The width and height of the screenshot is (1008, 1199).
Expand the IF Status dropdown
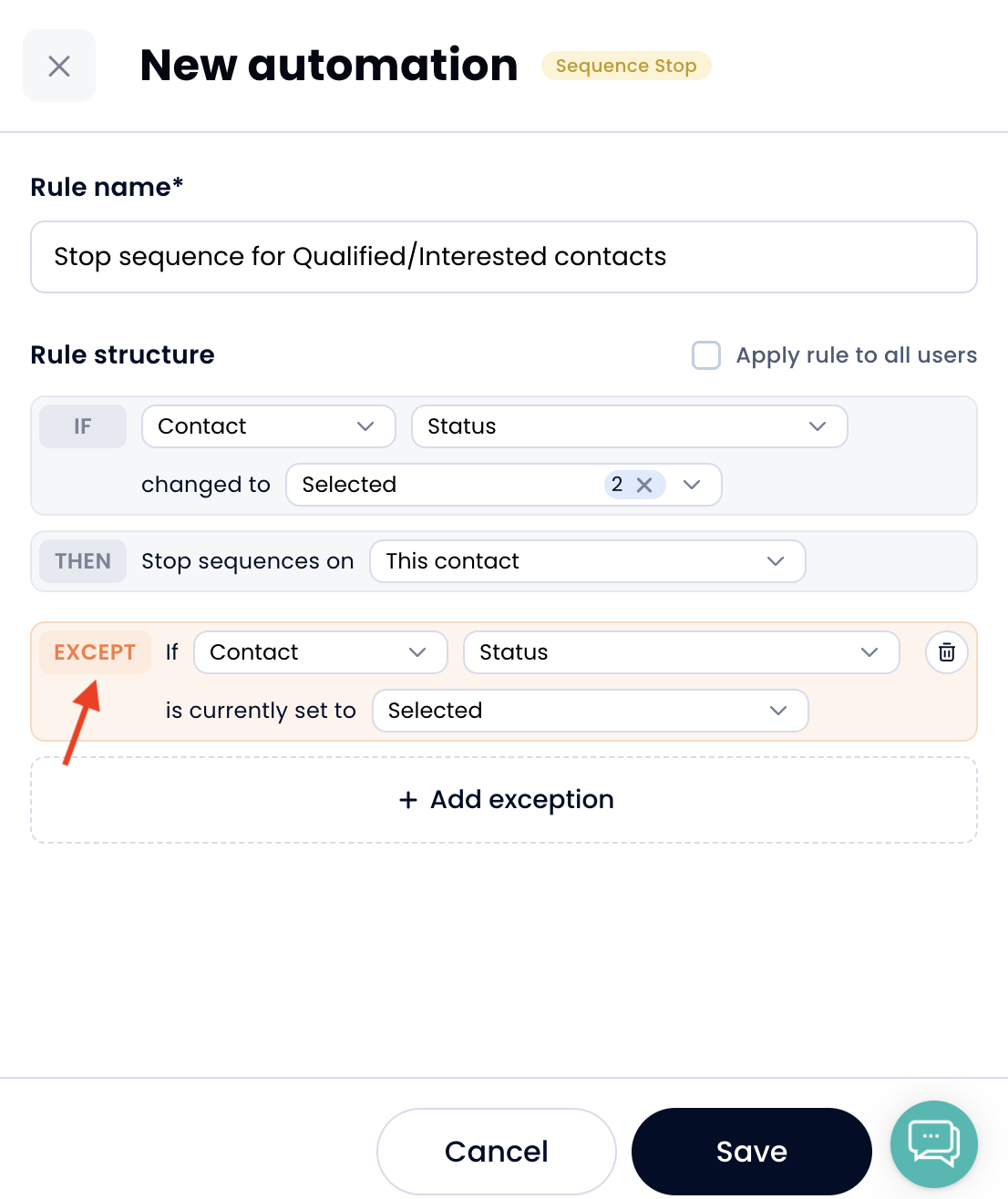630,426
